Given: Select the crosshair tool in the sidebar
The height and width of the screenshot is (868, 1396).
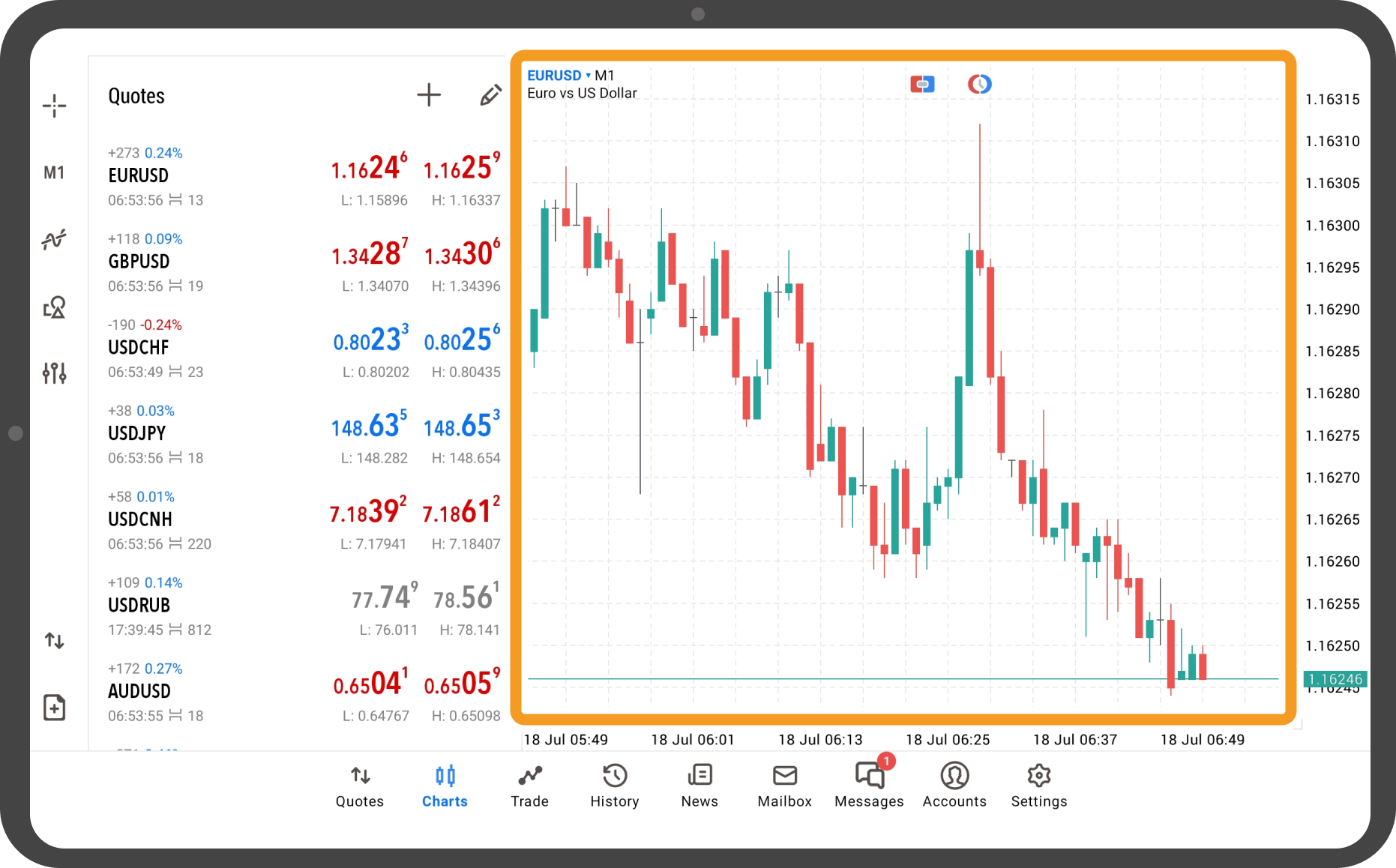Looking at the screenshot, I should coord(54,106).
